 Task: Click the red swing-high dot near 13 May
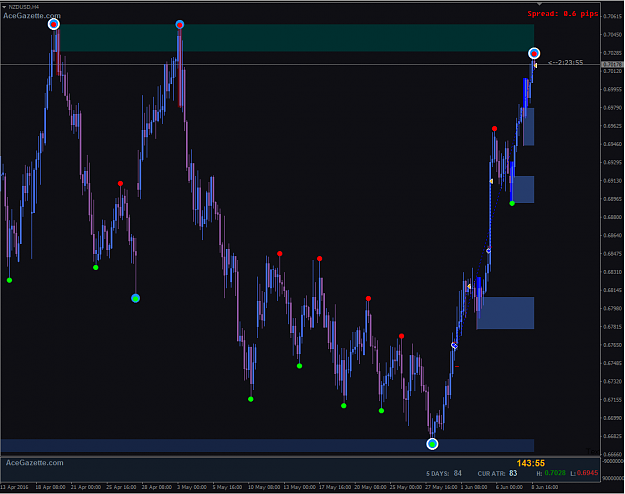tap(280, 254)
